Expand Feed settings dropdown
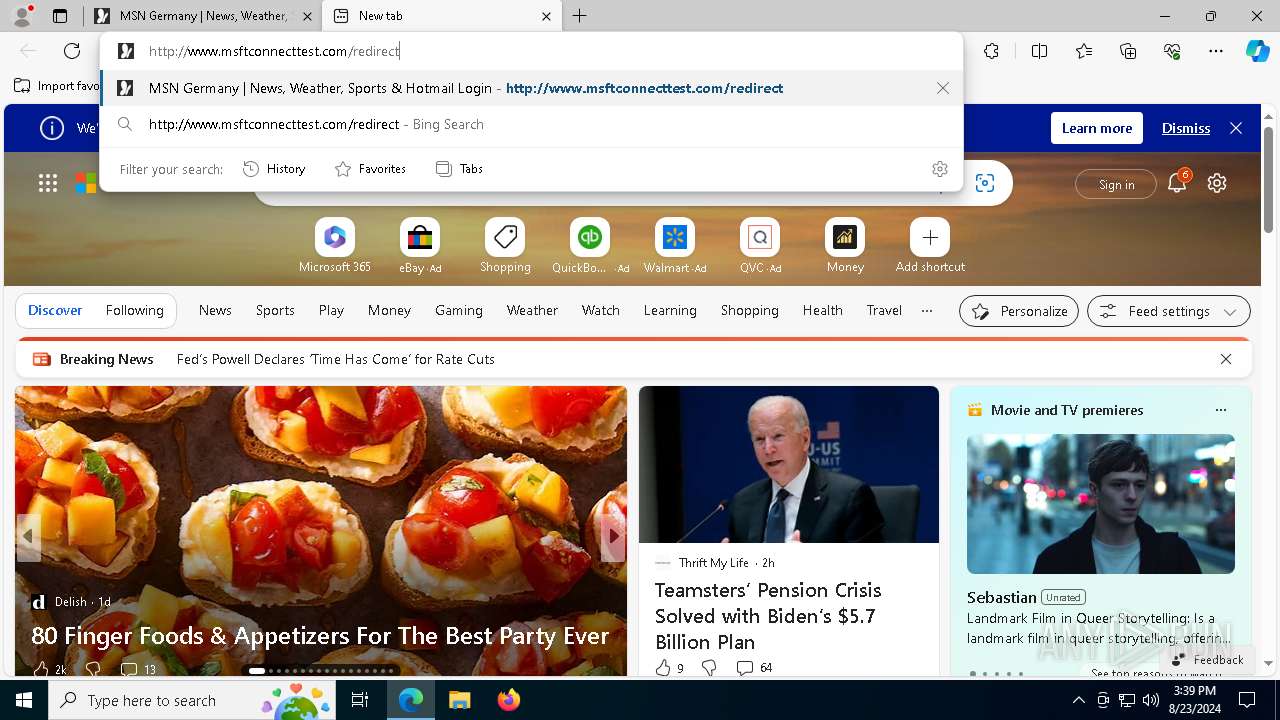The width and height of the screenshot is (1280, 720). coord(1168,311)
